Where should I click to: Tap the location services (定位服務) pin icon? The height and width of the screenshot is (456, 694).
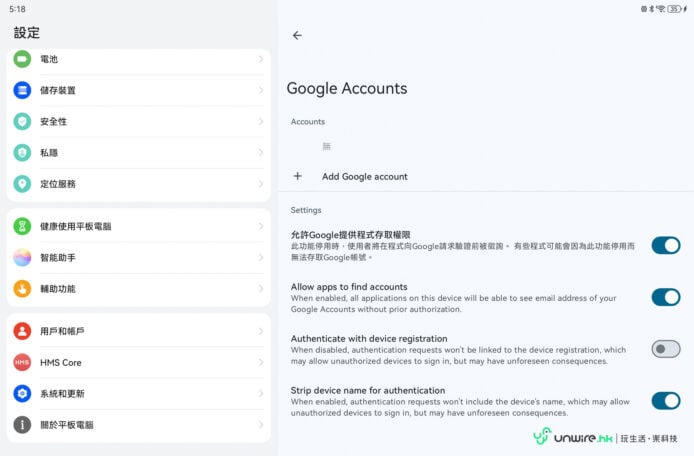22,184
